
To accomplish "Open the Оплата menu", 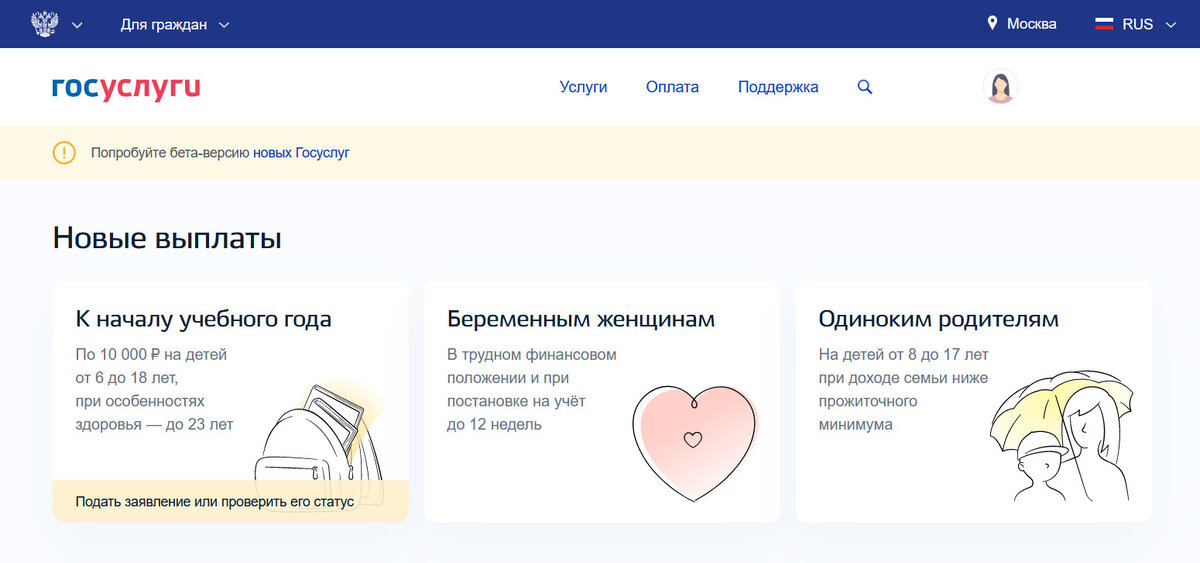I will tap(672, 87).
